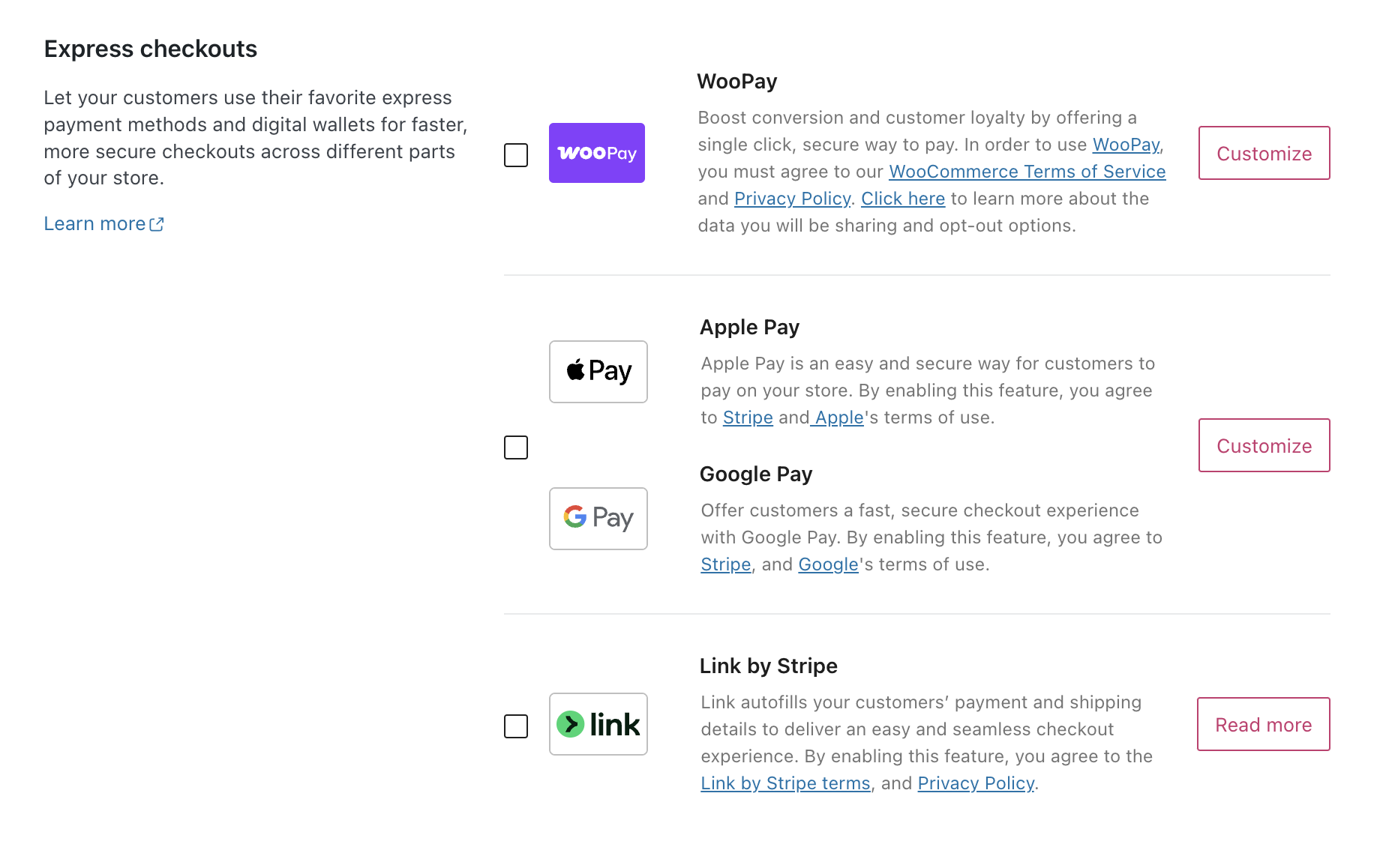Toggle Apple Pay / Google Pay checkbox
This screenshot has height=868, width=1395.
click(516, 447)
